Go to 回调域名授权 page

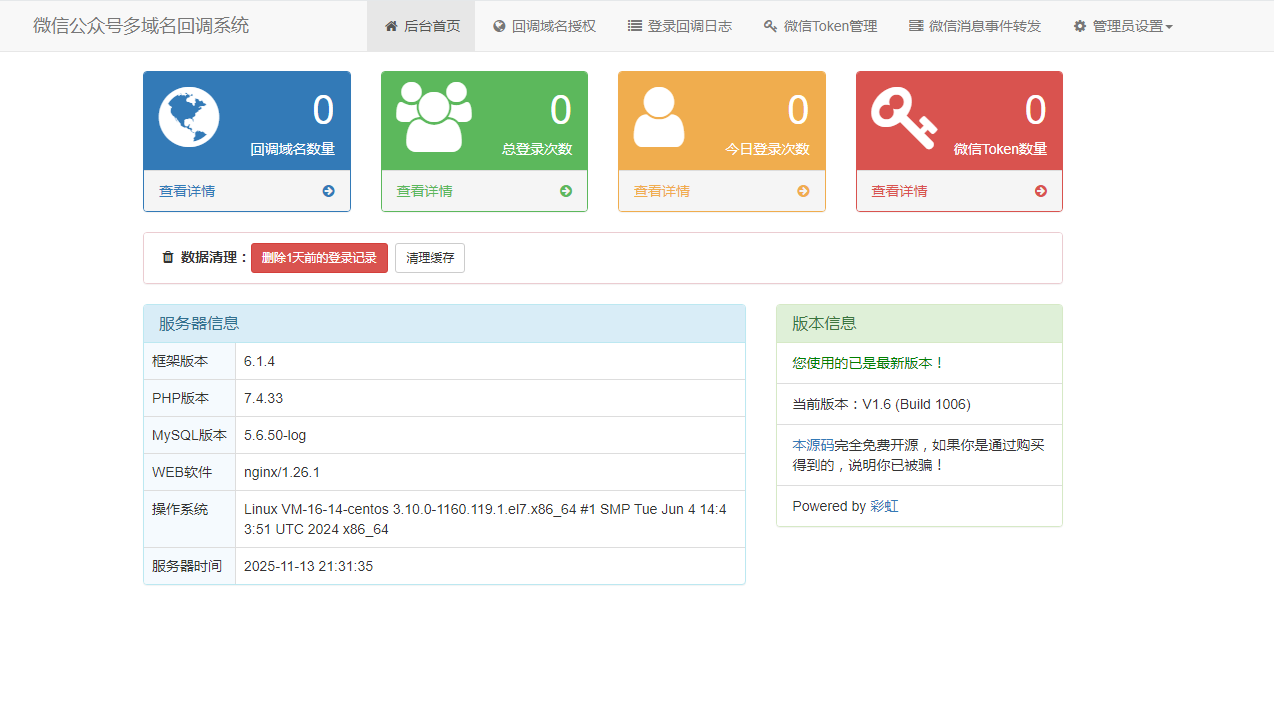tap(544, 26)
